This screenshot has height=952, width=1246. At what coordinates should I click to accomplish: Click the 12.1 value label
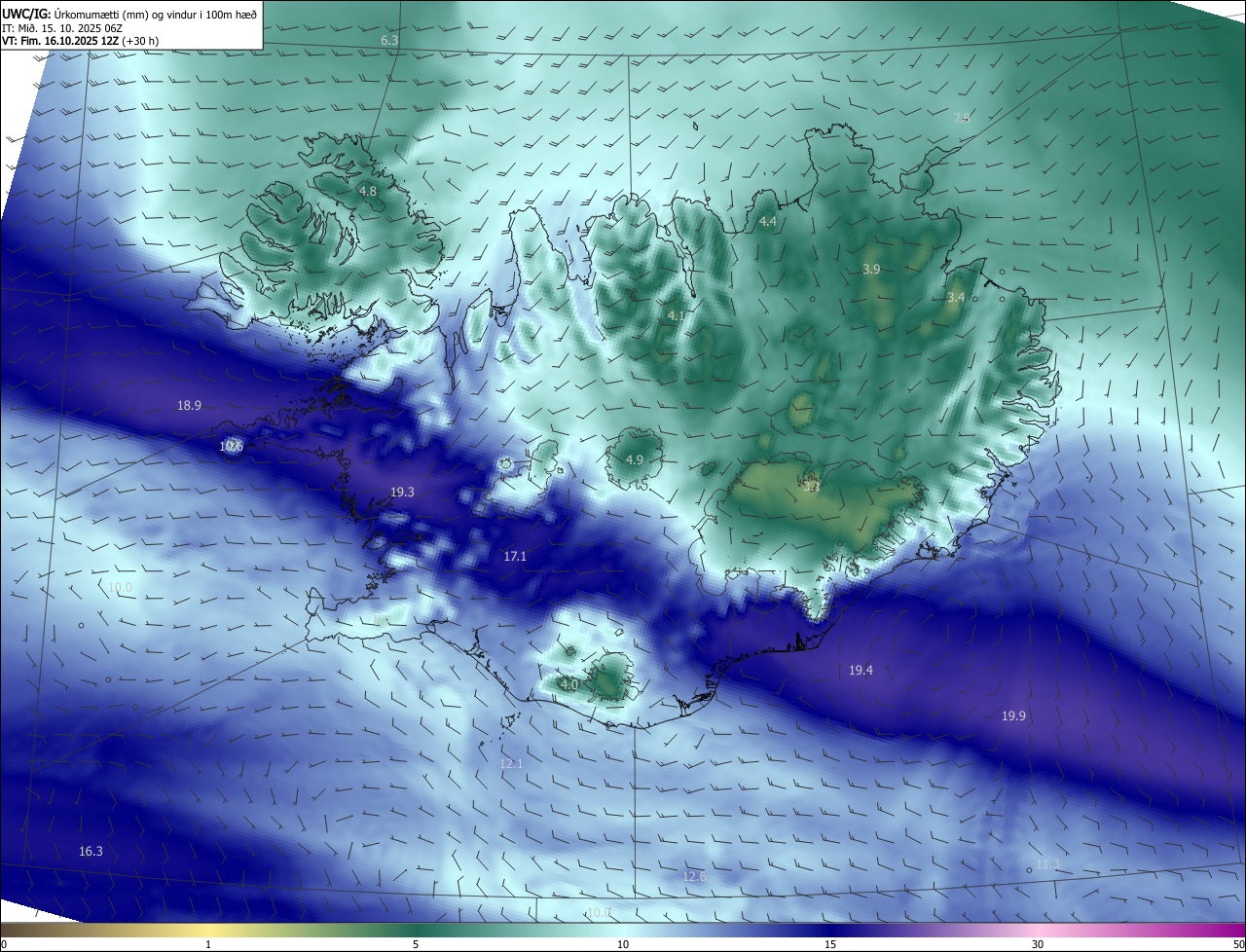(511, 763)
